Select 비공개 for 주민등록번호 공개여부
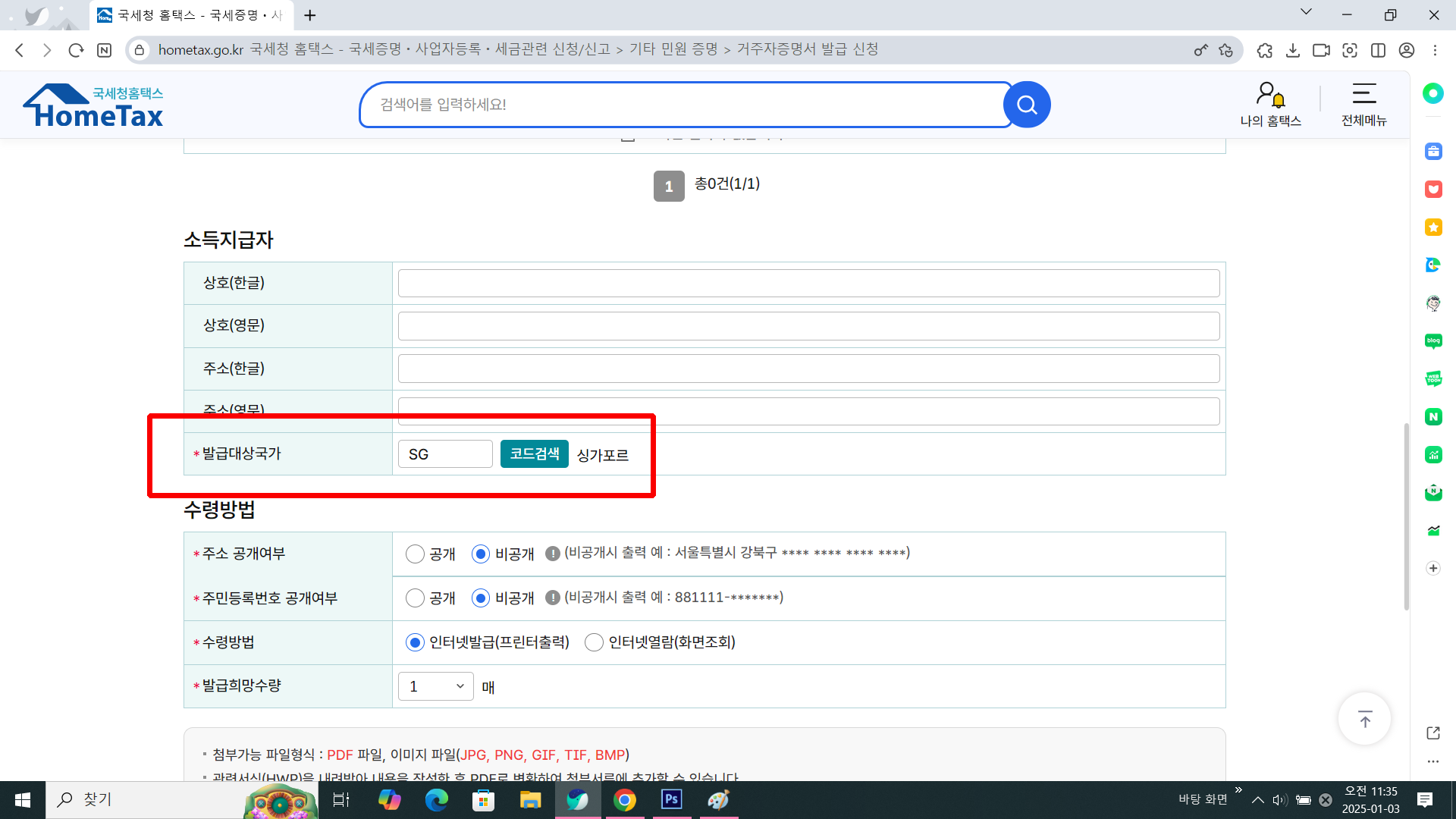The image size is (1456, 819). (481, 598)
